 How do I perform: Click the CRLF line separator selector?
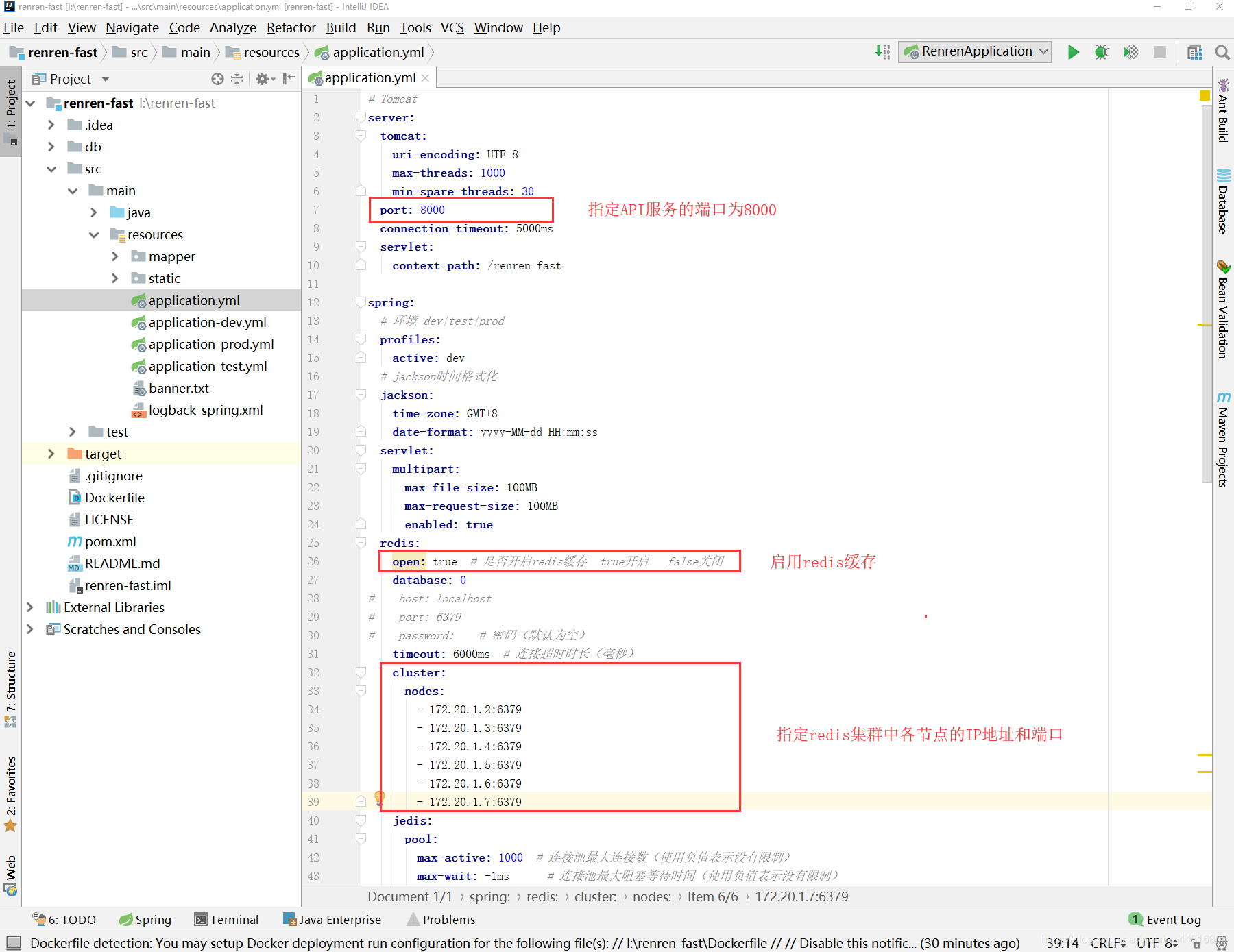tap(1108, 943)
